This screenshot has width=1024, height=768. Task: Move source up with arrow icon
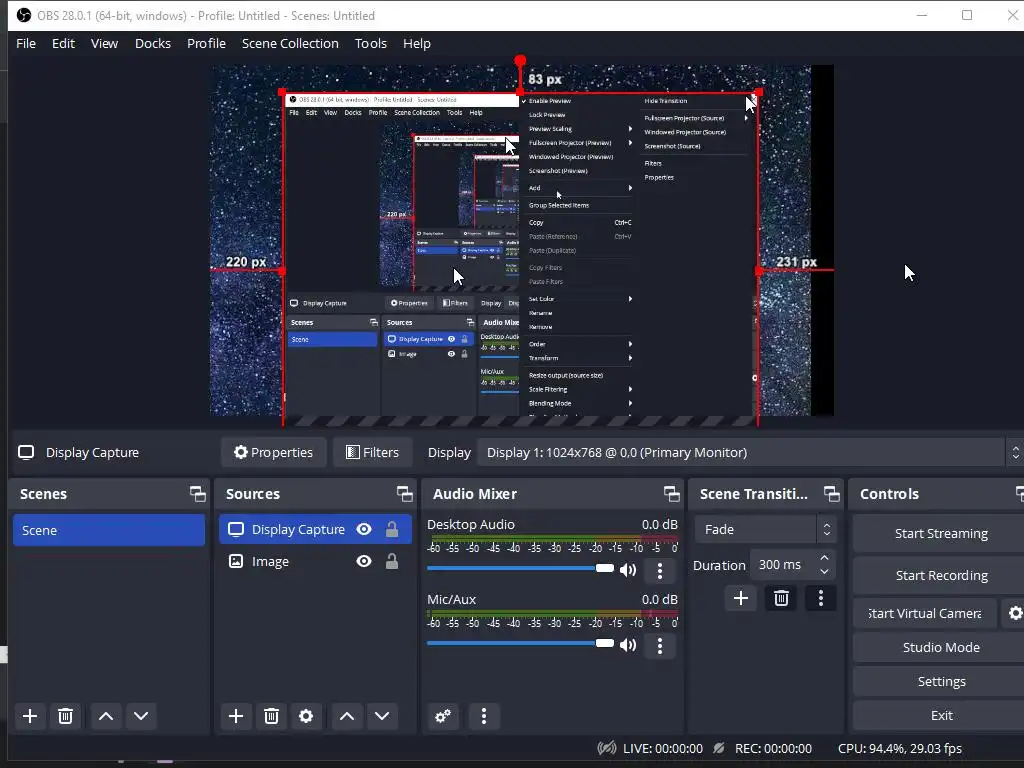coord(347,716)
